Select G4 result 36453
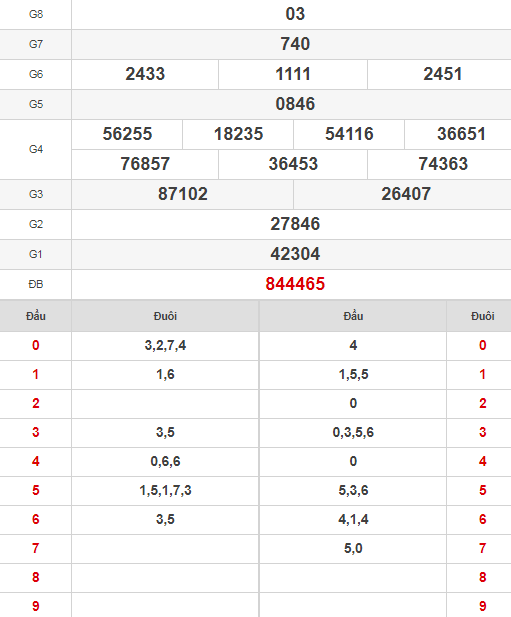Viewport: 511px width, 617px height. click(293, 164)
